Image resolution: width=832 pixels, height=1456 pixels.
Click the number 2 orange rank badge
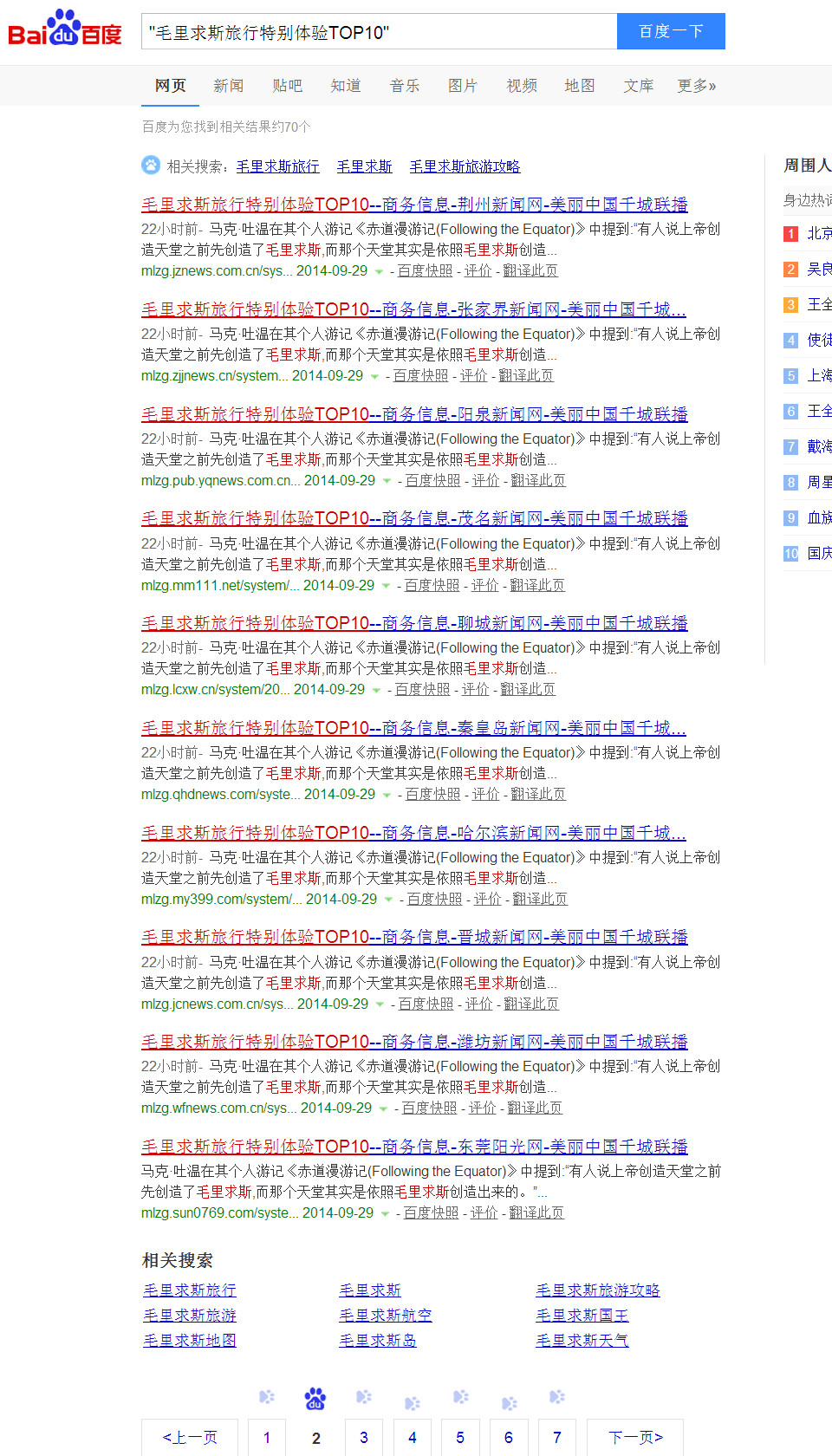pos(790,270)
